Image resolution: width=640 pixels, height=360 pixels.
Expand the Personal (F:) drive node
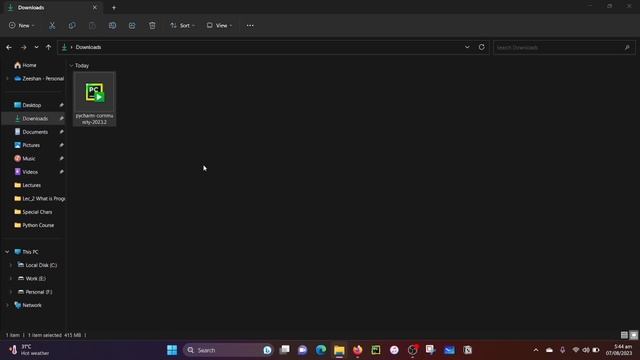point(11,292)
